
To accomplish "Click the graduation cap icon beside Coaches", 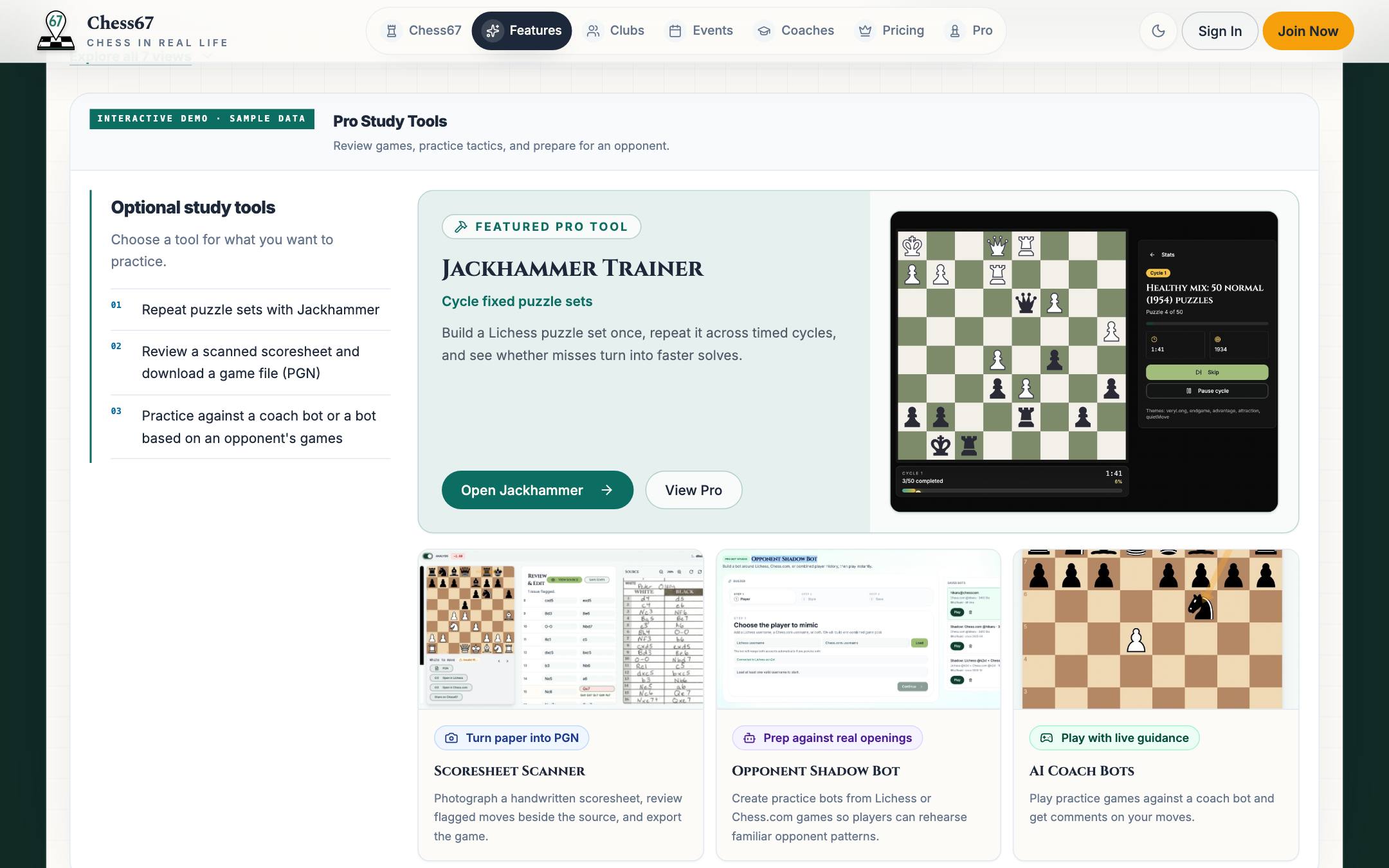I will (x=764, y=31).
